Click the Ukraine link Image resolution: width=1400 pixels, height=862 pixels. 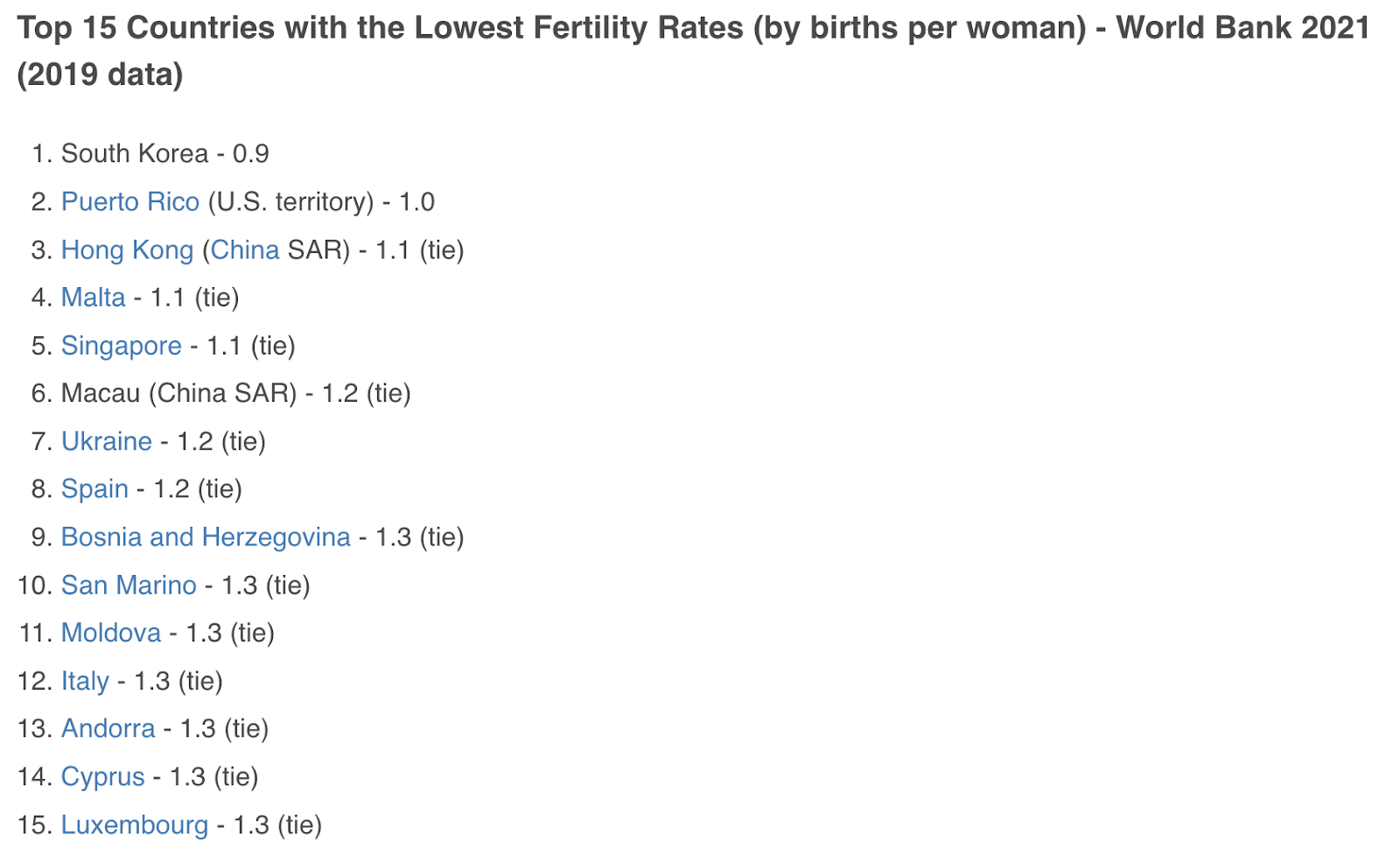pyautogui.click(x=106, y=441)
